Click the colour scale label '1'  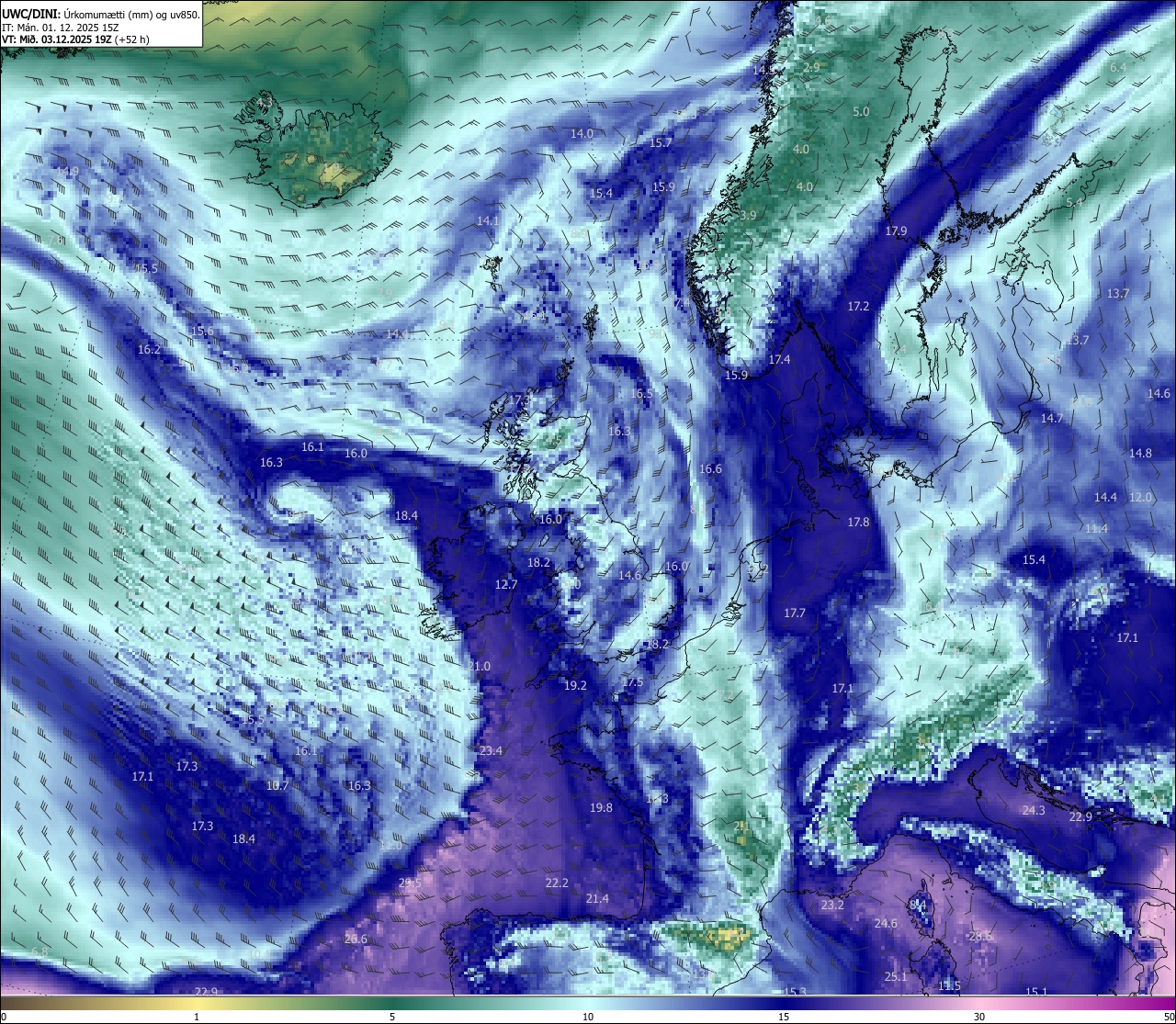197,1017
